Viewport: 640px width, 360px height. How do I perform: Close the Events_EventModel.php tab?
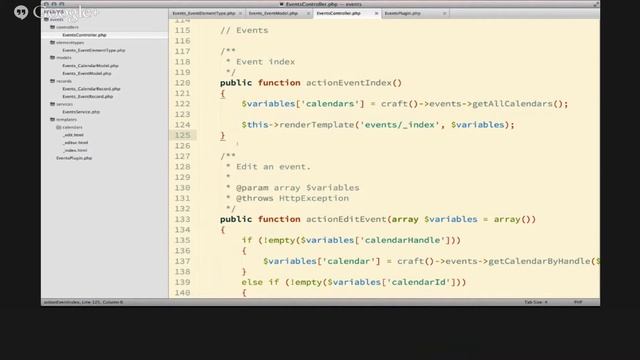click(308, 13)
